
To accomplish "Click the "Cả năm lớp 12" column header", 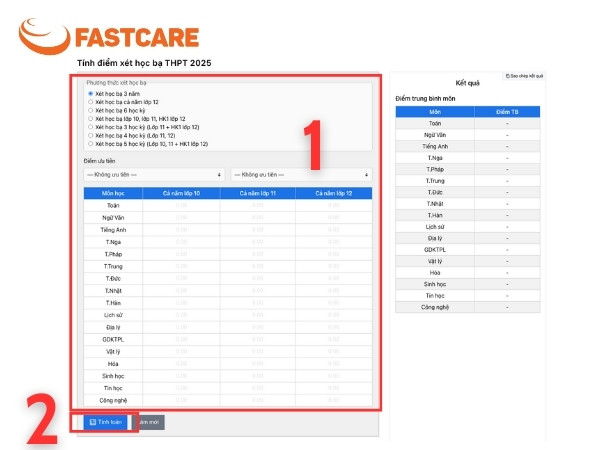I will click(x=334, y=193).
